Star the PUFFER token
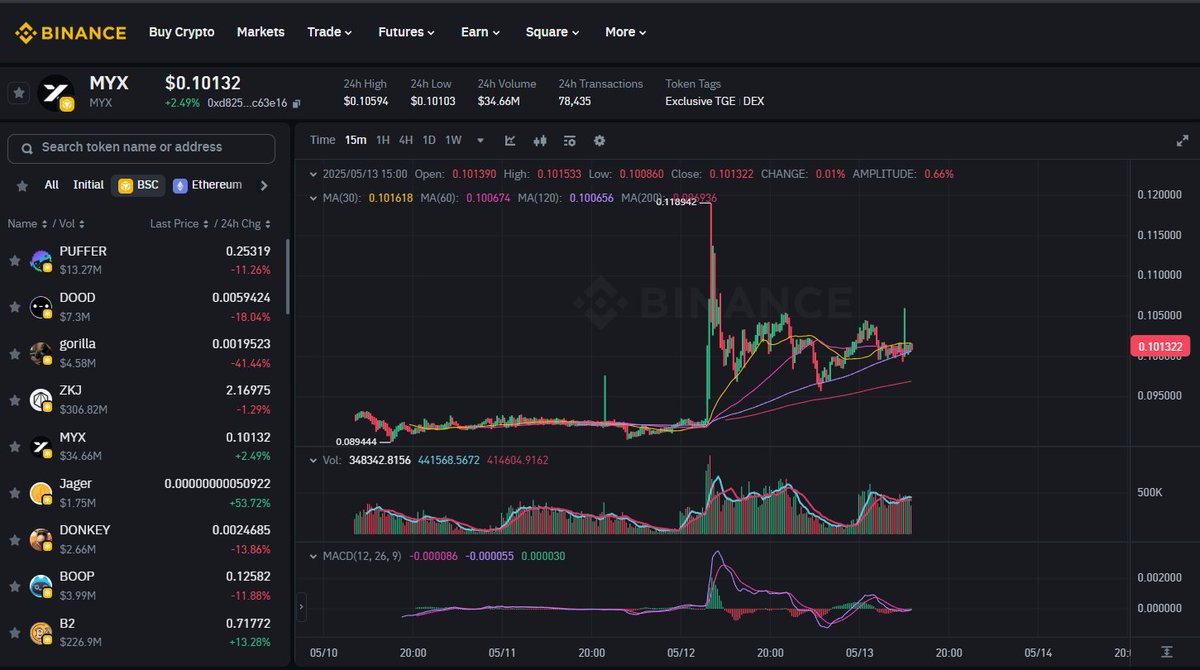 [x=15, y=261]
